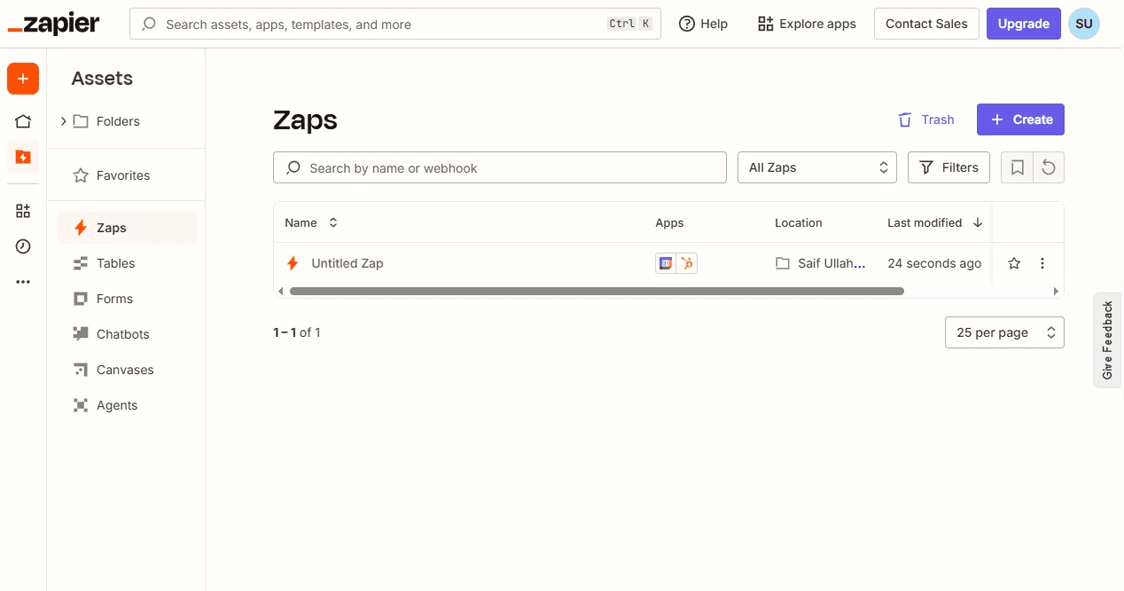Click the ellipsis icon in the left rail
The image size is (1124, 591).
point(22,281)
